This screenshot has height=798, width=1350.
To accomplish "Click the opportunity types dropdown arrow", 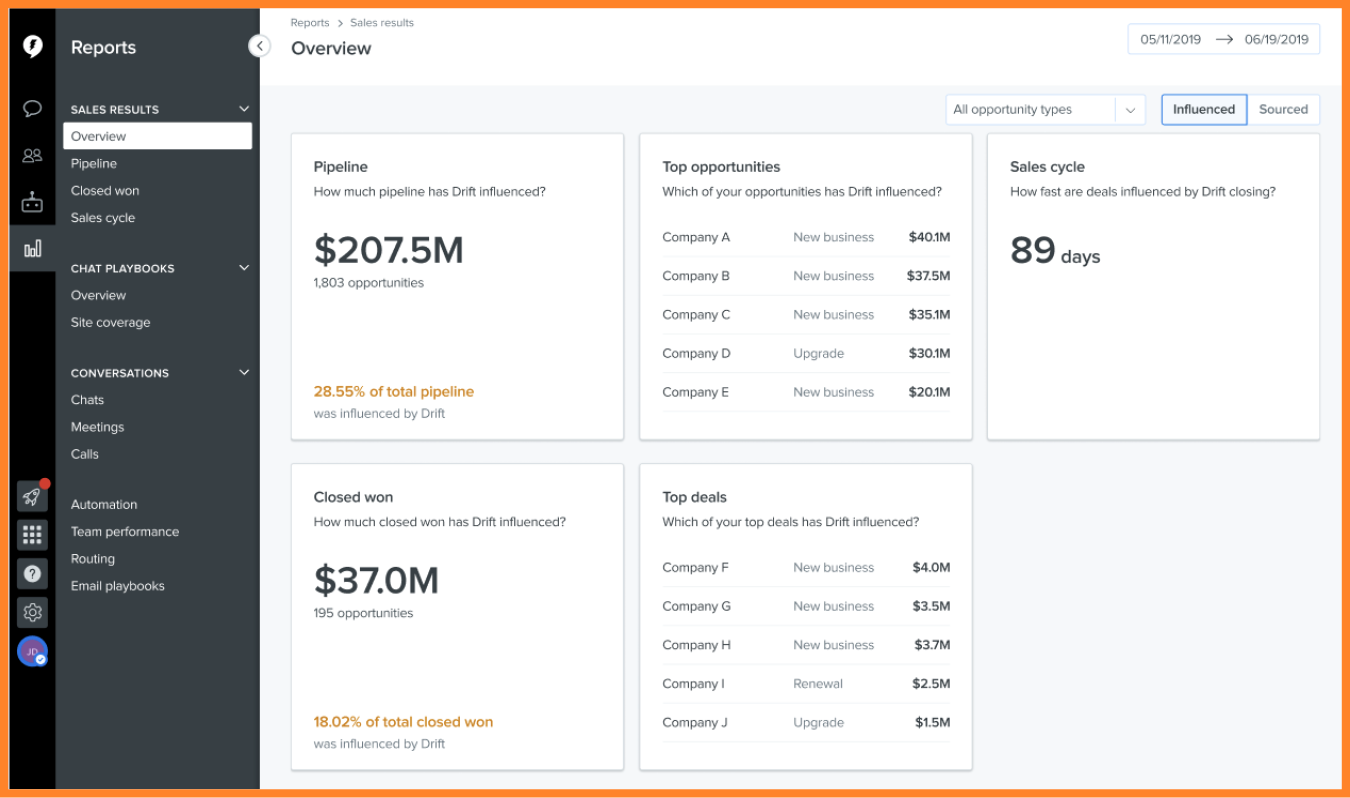I will (1130, 110).
